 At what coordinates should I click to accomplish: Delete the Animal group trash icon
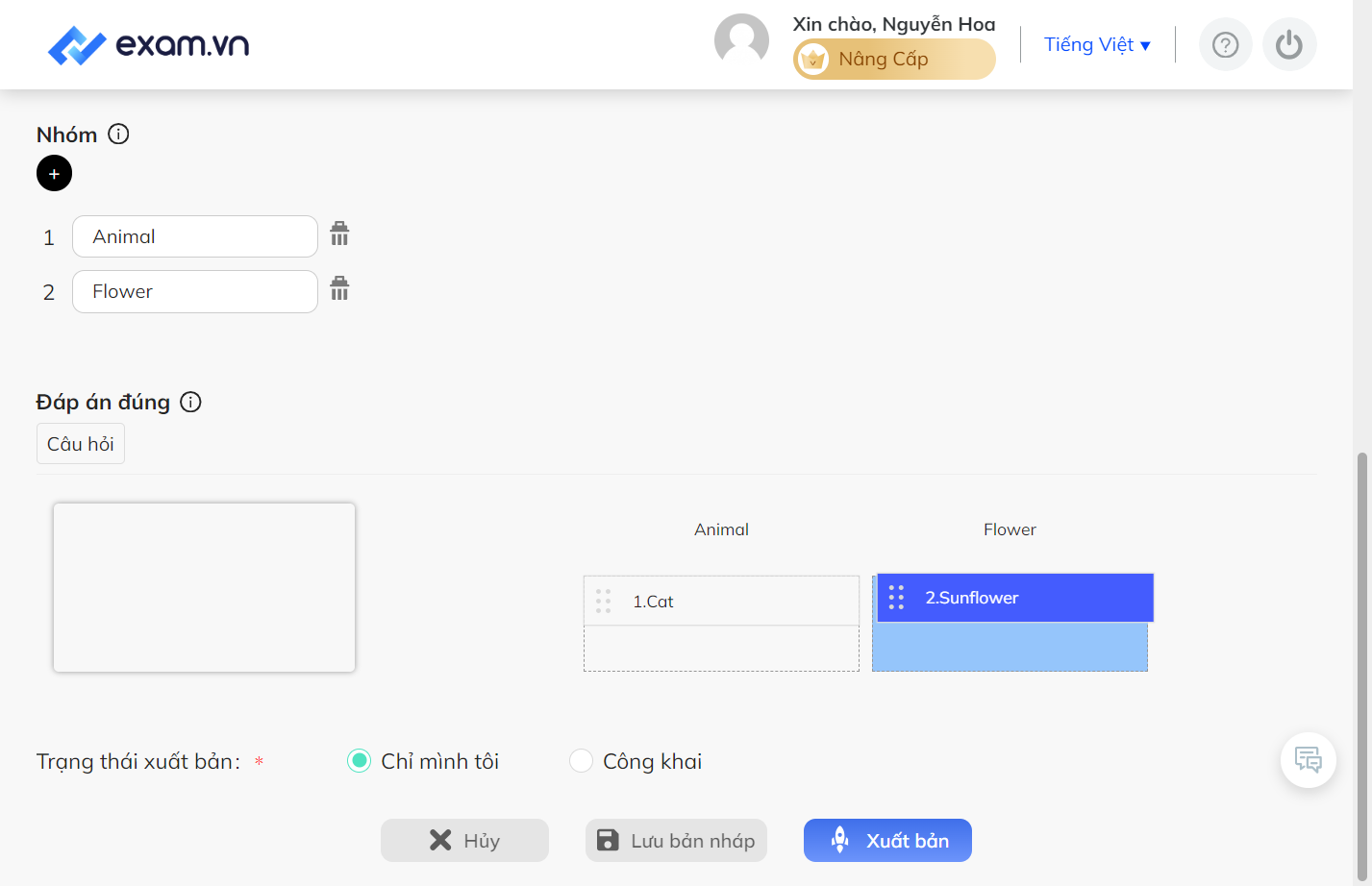(339, 234)
